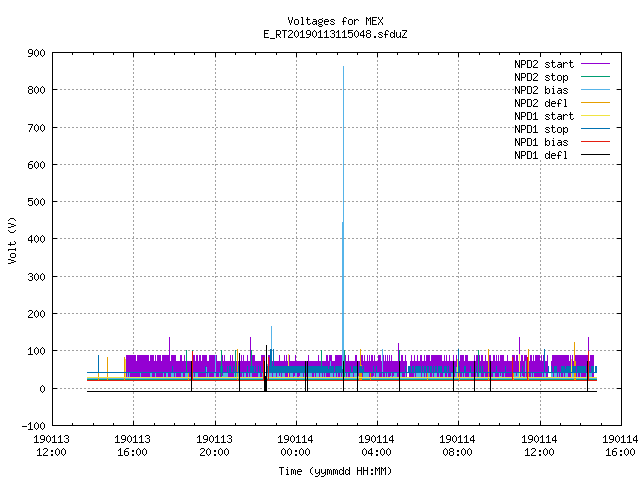Click the chart title 'Voltages for MEX'

point(335,21)
